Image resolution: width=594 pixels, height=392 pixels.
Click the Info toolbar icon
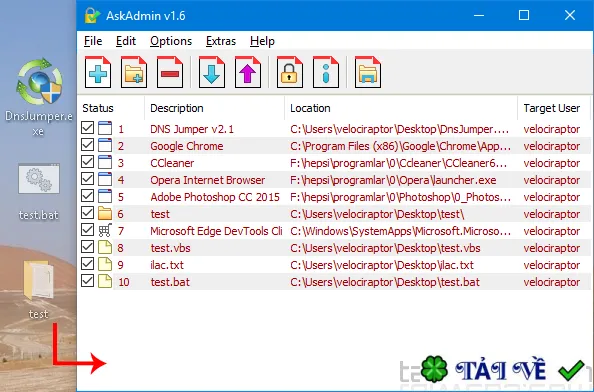click(x=326, y=72)
